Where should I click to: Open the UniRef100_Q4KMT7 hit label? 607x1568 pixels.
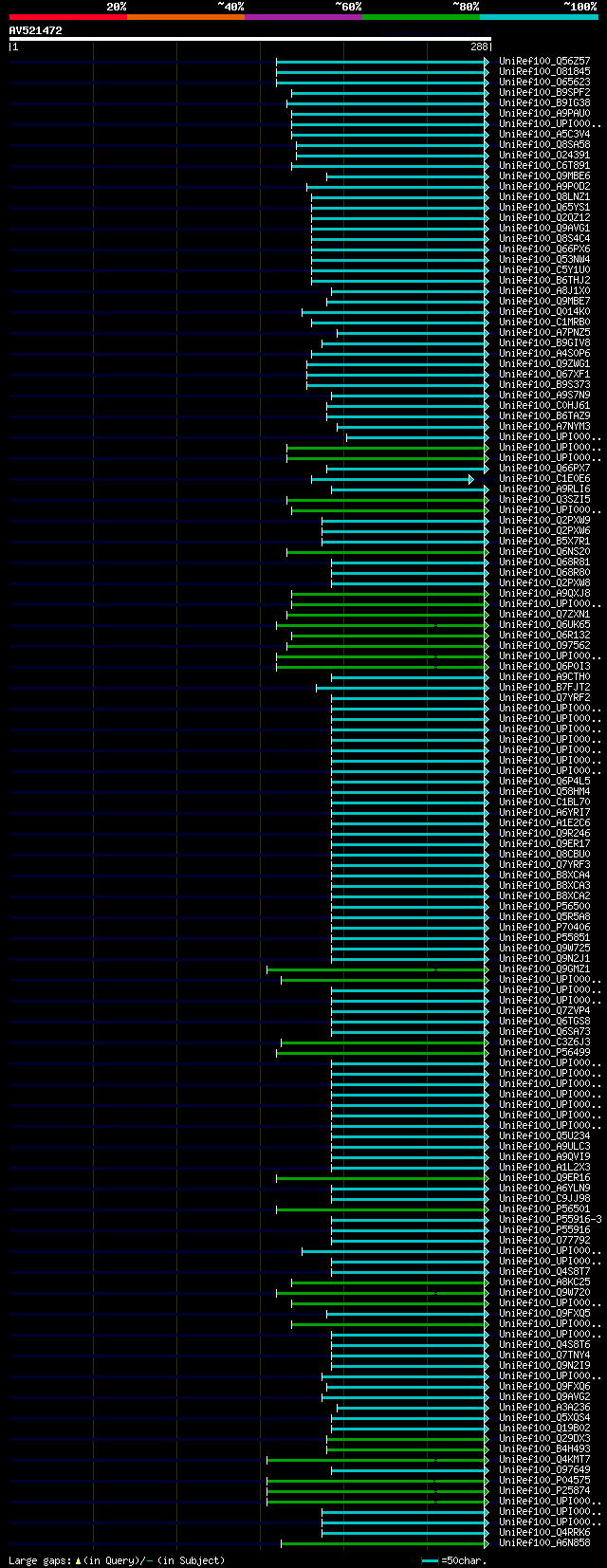pyautogui.click(x=544, y=1459)
